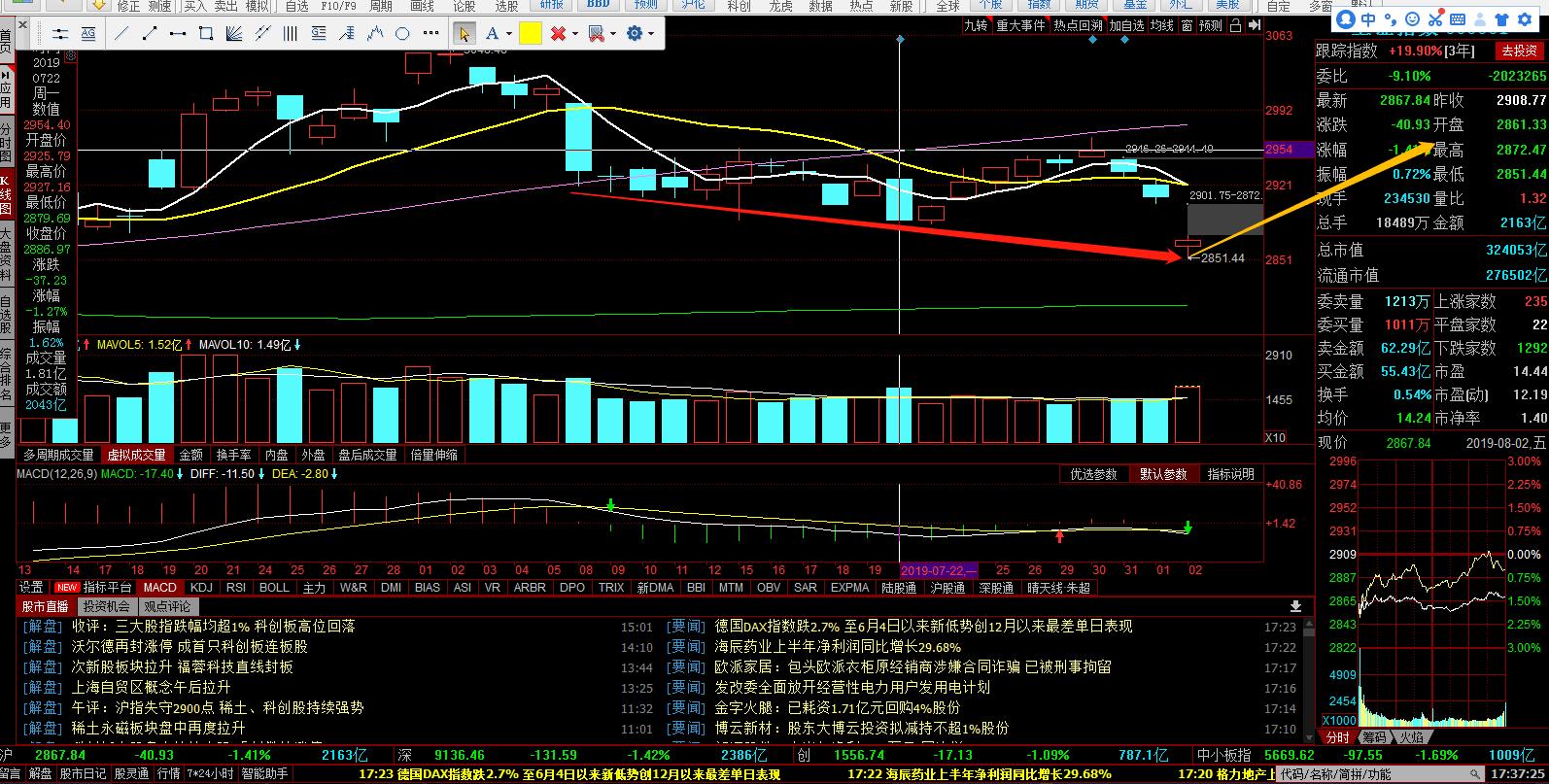Open the 画线 drawing menu
The height and width of the screenshot is (784, 1549).
point(422,6)
